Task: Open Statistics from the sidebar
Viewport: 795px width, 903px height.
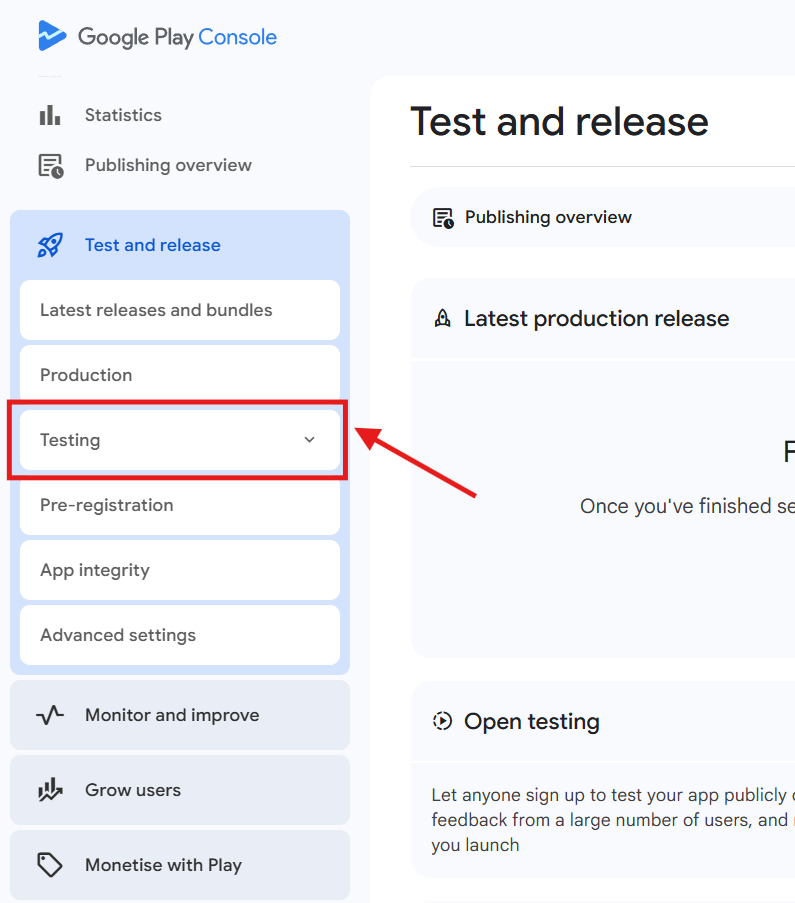Action: [123, 115]
